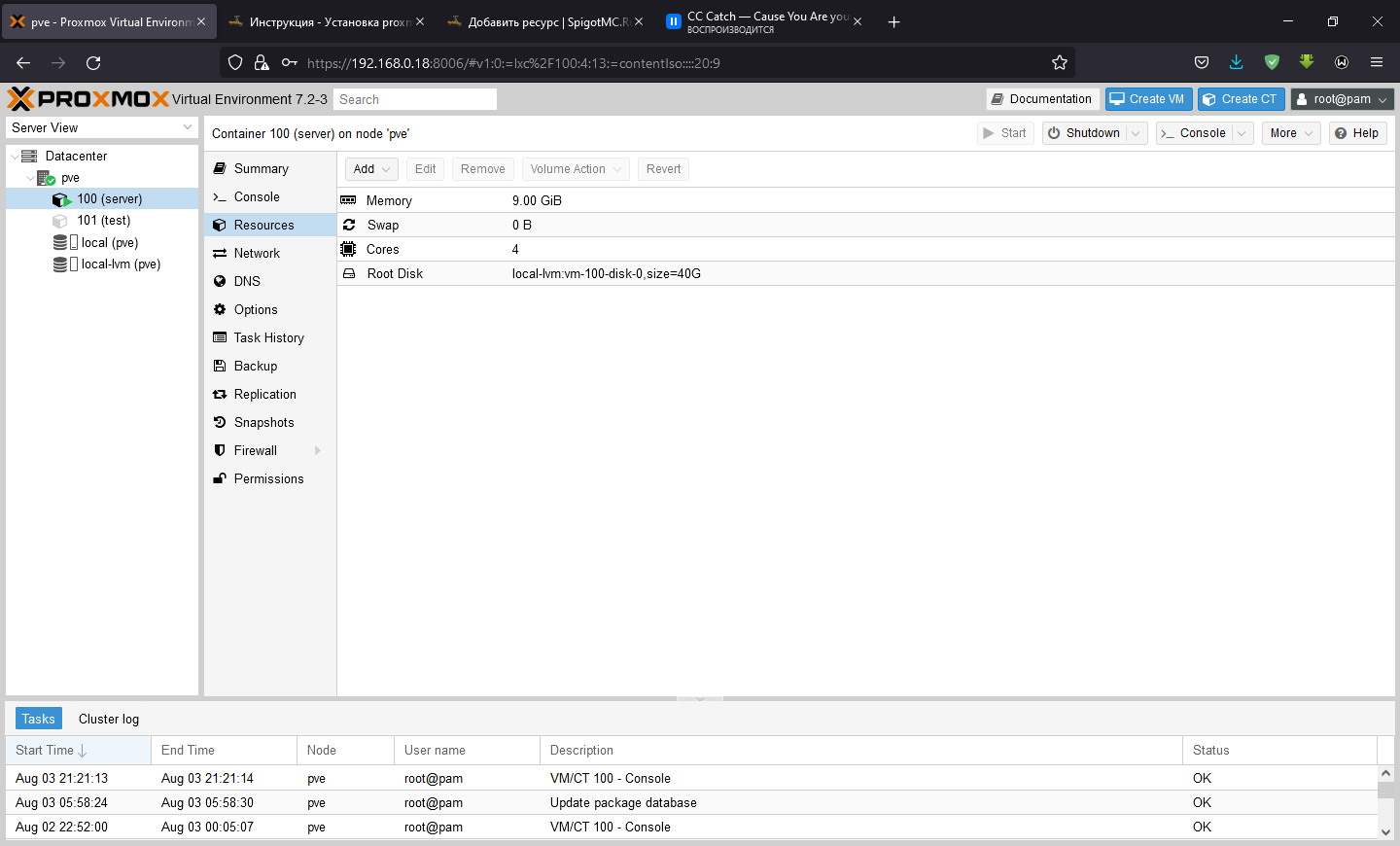Collapse the pve node expander
The image size is (1400, 846).
click(x=29, y=177)
